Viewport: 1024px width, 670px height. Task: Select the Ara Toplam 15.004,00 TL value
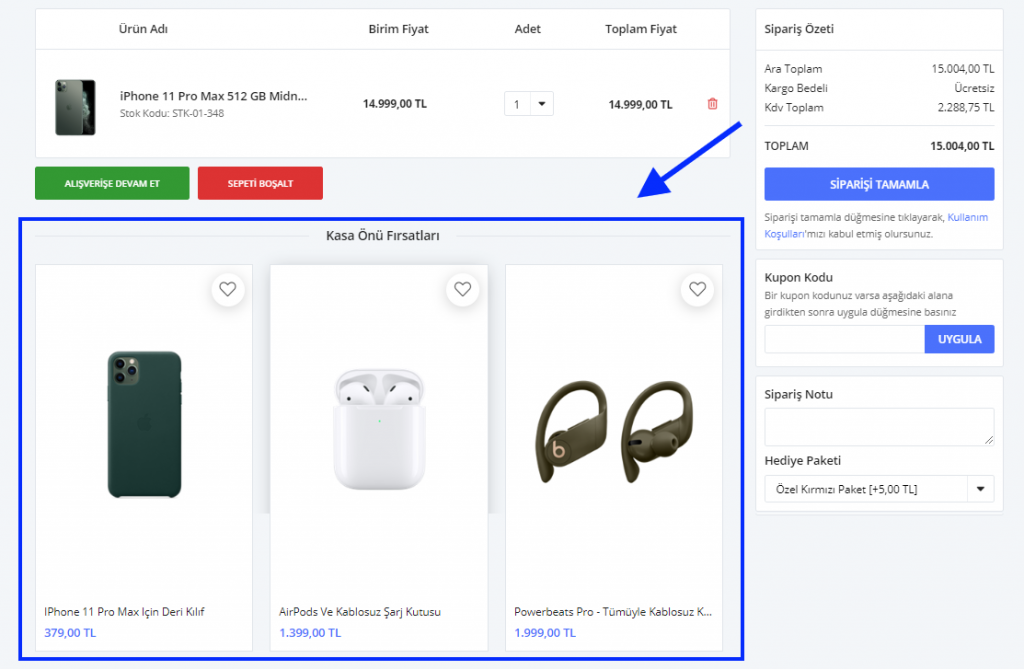(963, 69)
